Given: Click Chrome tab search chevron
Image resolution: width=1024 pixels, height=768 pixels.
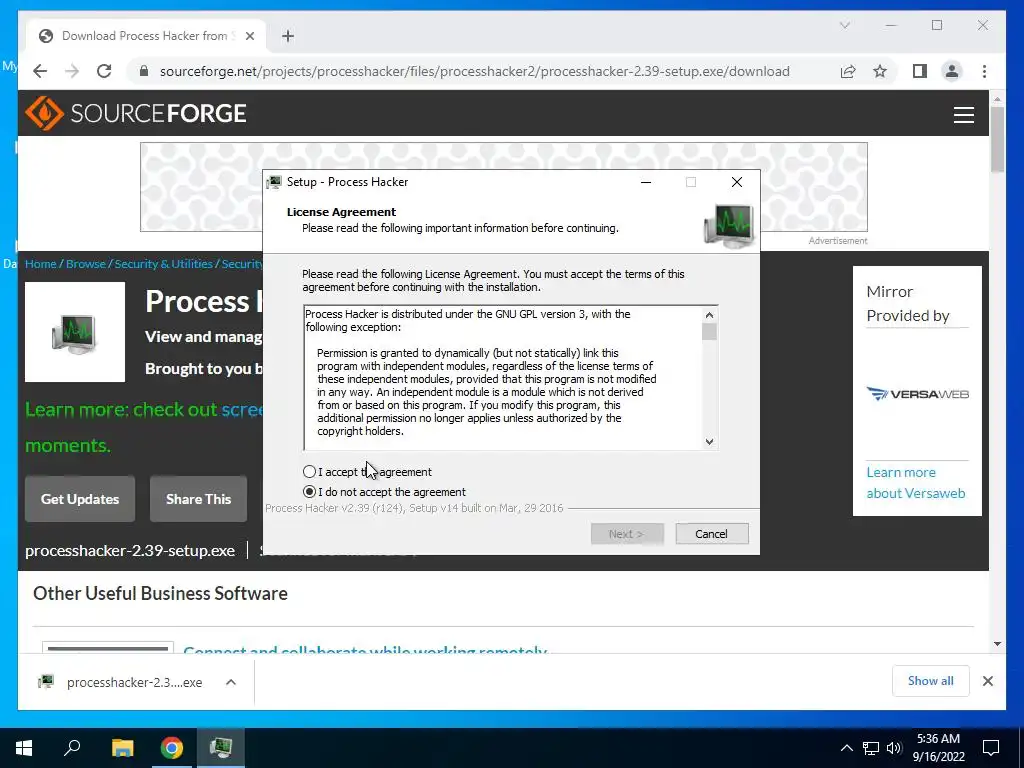Looking at the screenshot, I should coord(844,25).
